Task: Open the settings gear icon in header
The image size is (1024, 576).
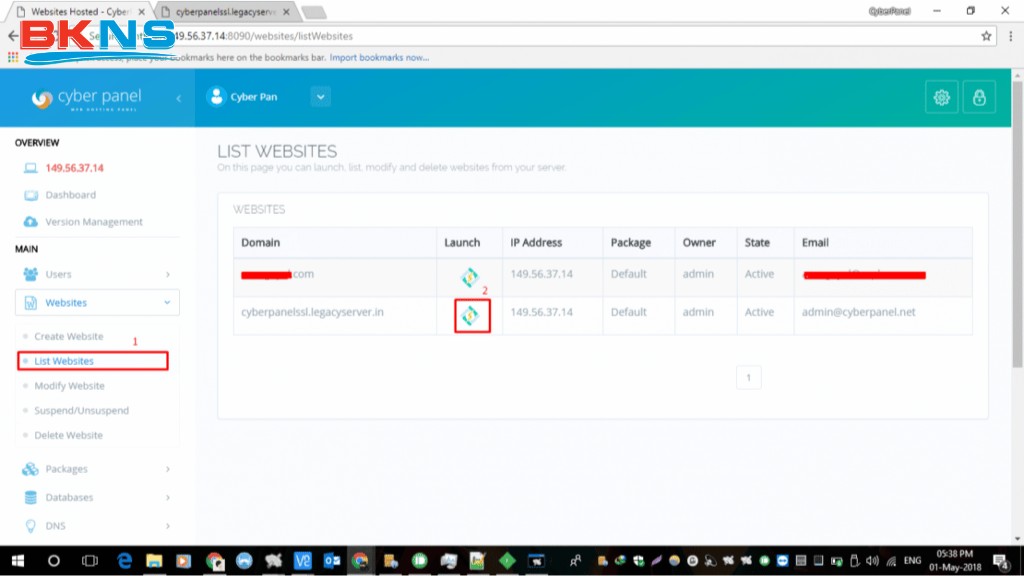Action: [x=941, y=97]
